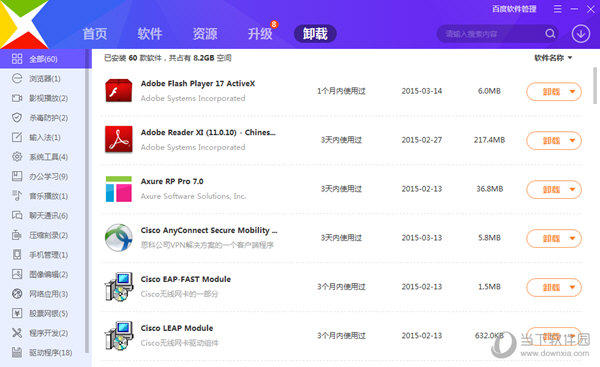The image size is (600, 367).
Task: Click the Adobe Flash Player 17 ActiveX name
Action: point(198,83)
